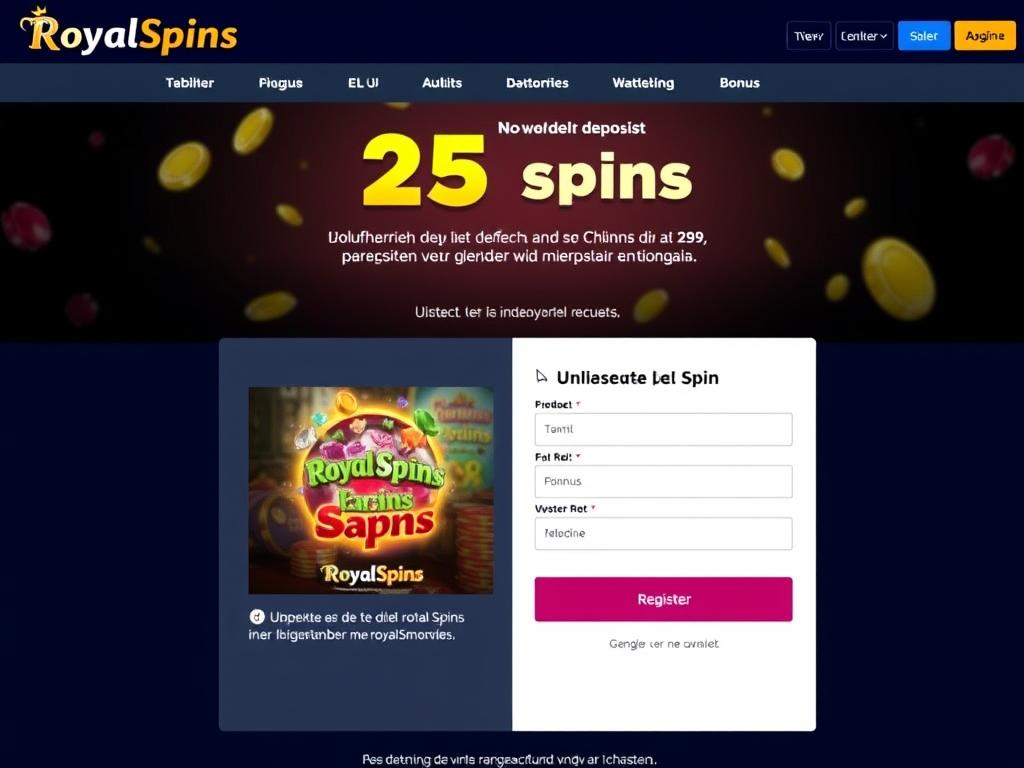Follow the Gengle link below Register
1024x768 pixels.
pos(664,644)
